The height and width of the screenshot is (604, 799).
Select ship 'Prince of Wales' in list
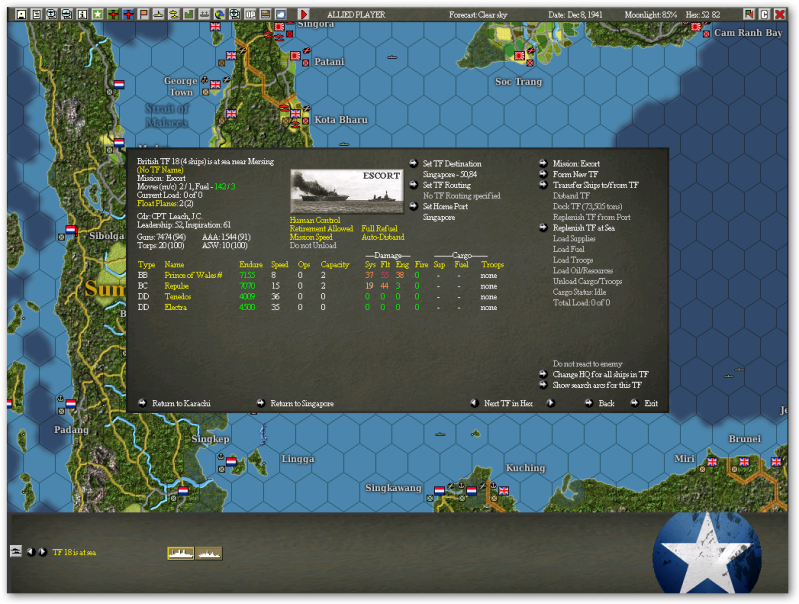pos(193,275)
